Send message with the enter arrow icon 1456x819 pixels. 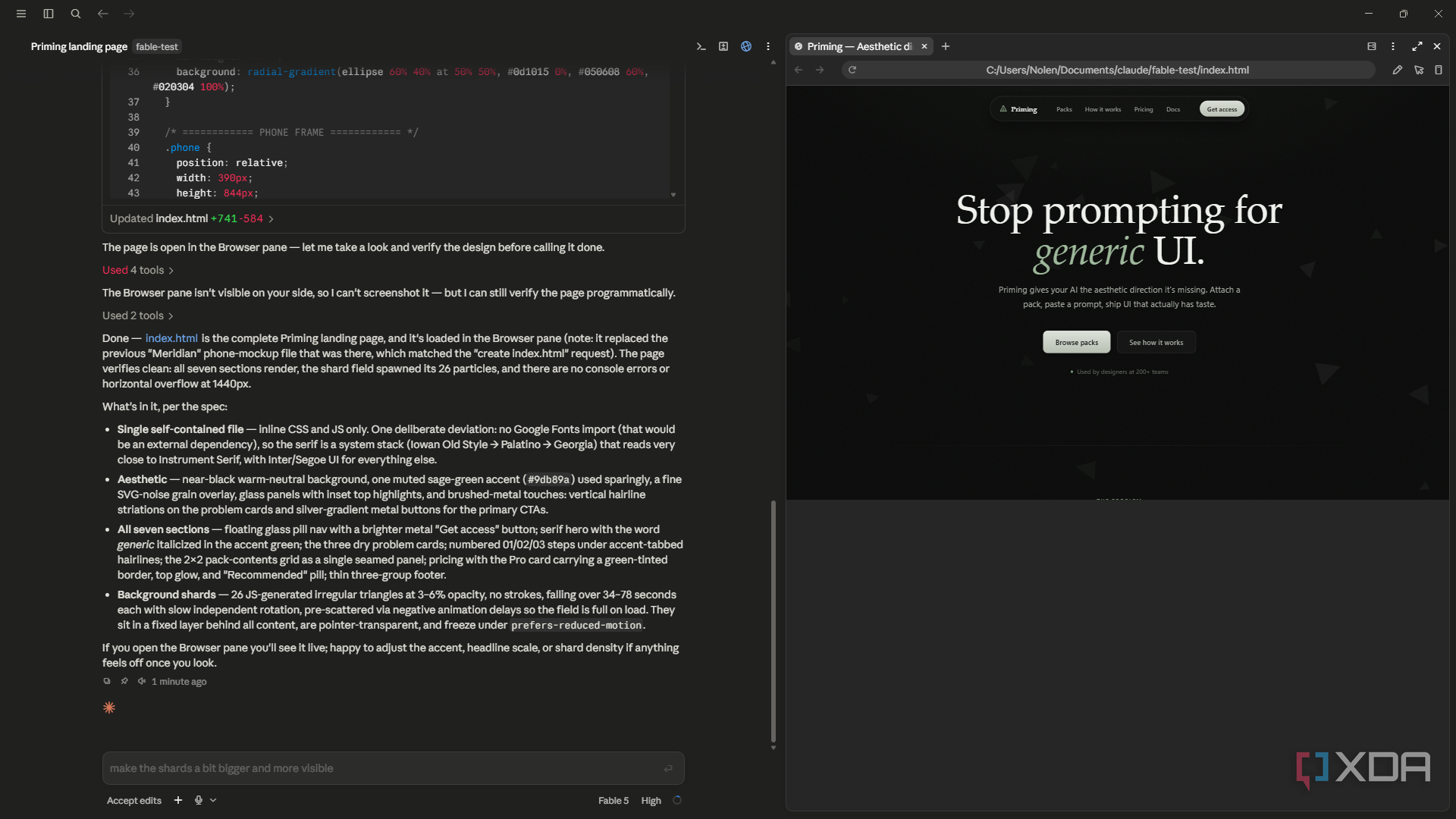668,768
